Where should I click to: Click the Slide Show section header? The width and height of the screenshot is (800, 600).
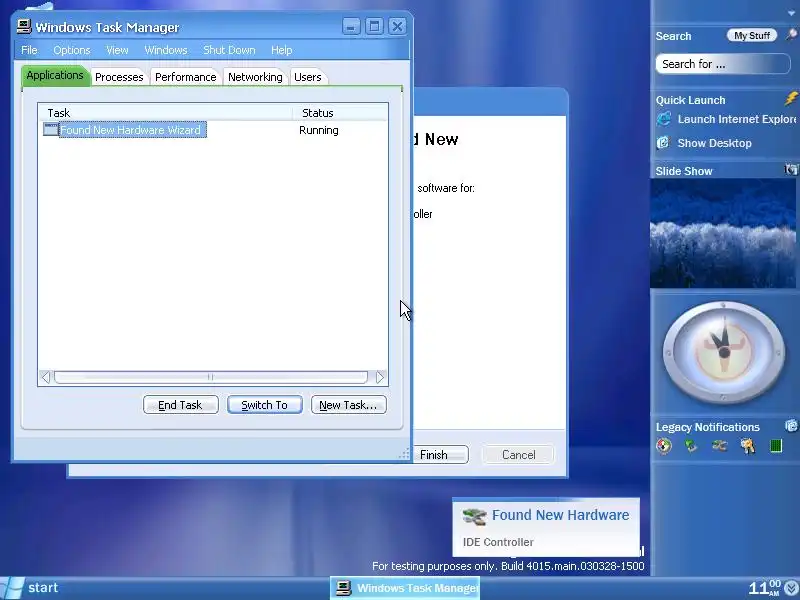point(684,171)
